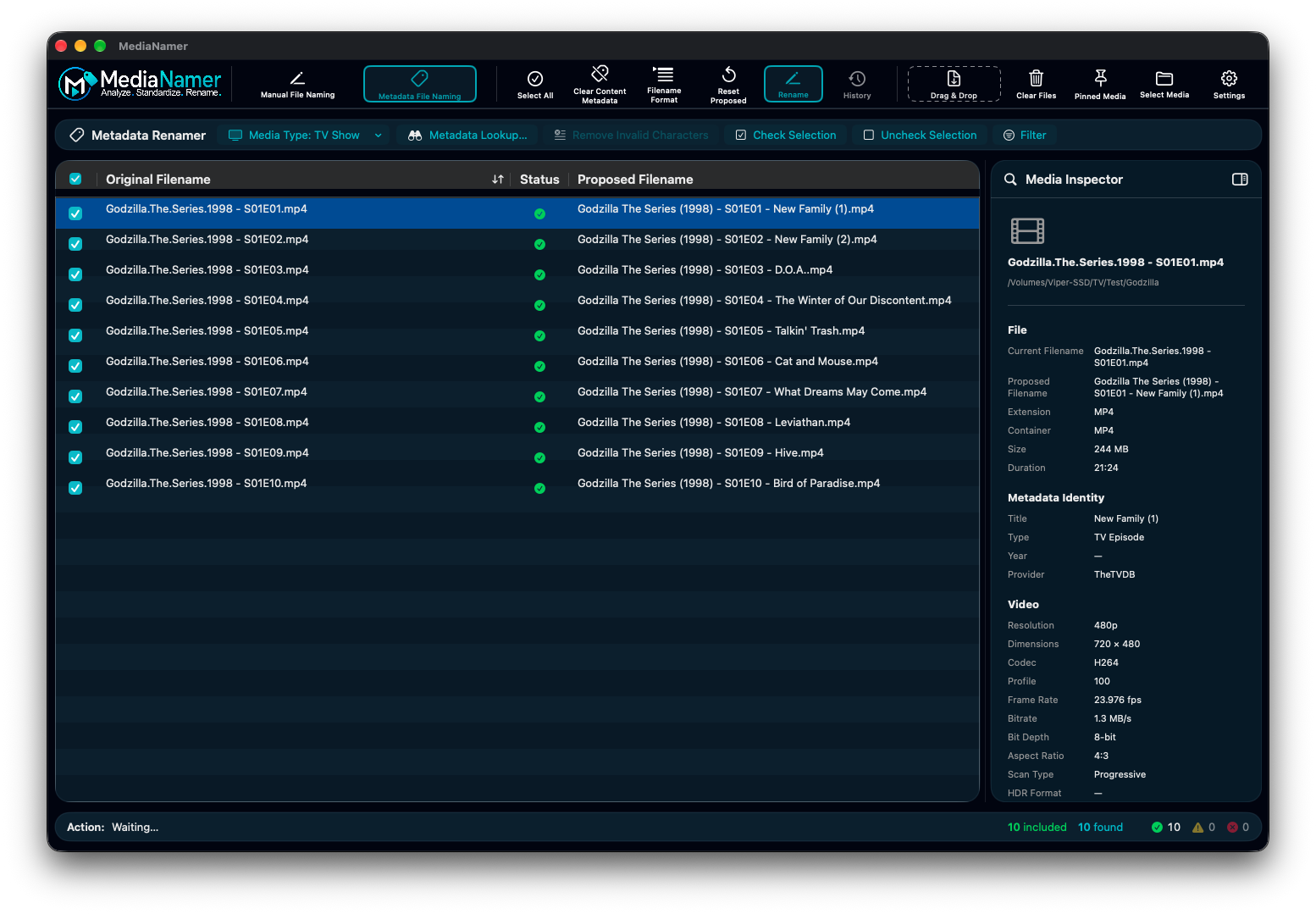Click Remove Invalid Characters
1316x914 pixels.
631,135
